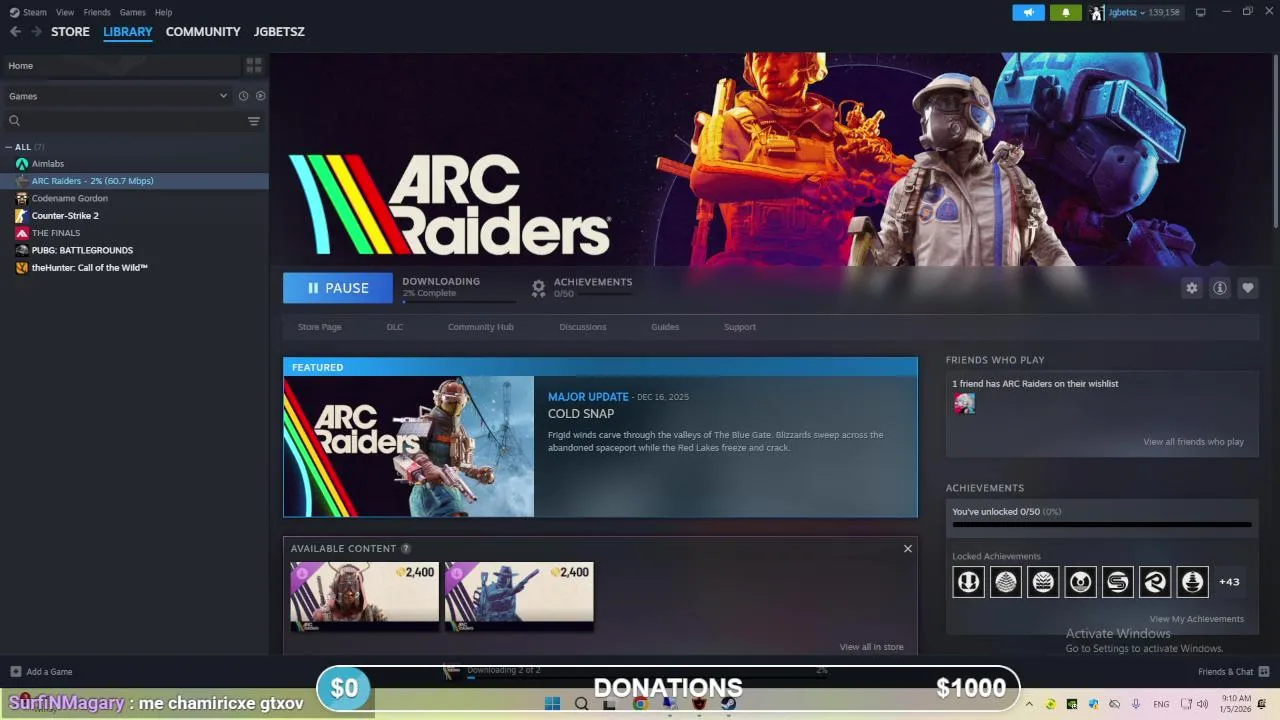Viewport: 1280px width, 720px height.
Task: Open ARC Raiders manage gear icon
Action: [1191, 288]
